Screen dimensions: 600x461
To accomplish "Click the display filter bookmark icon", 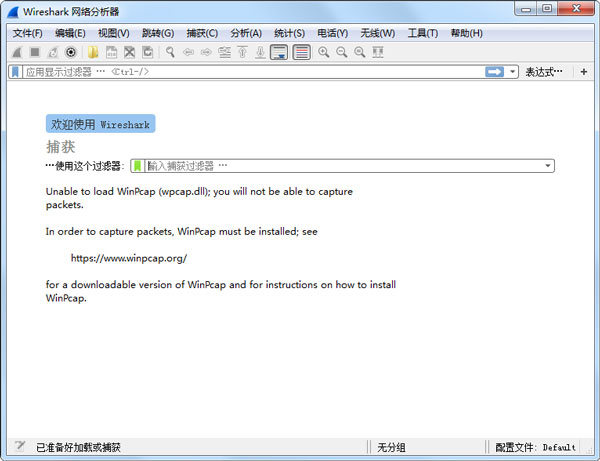I will pyautogui.click(x=15, y=72).
